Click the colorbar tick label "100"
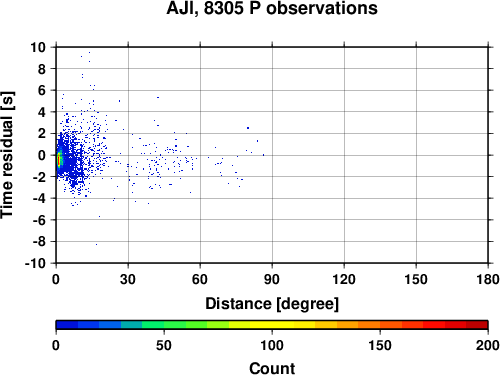 (x=272, y=345)
